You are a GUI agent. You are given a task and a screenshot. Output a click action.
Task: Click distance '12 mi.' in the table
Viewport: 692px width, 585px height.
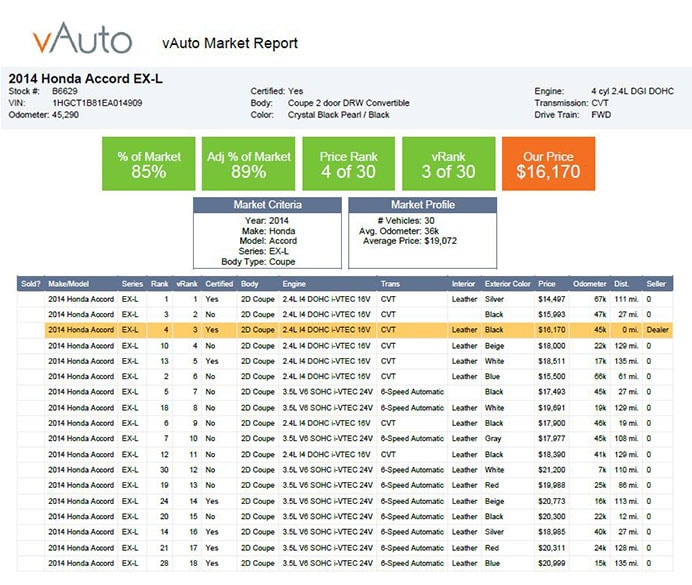click(628, 517)
